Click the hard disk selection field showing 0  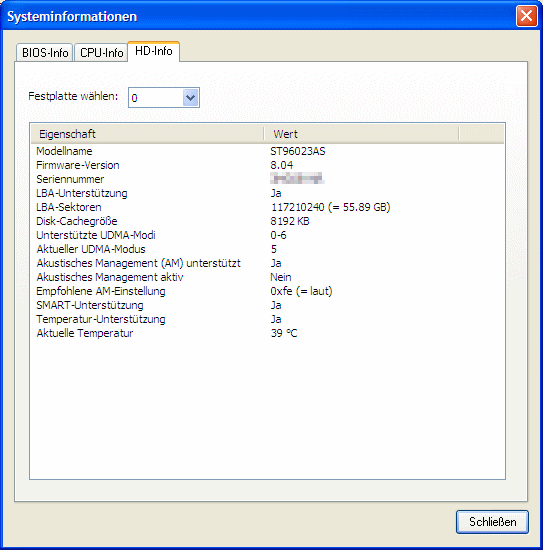pos(164,98)
